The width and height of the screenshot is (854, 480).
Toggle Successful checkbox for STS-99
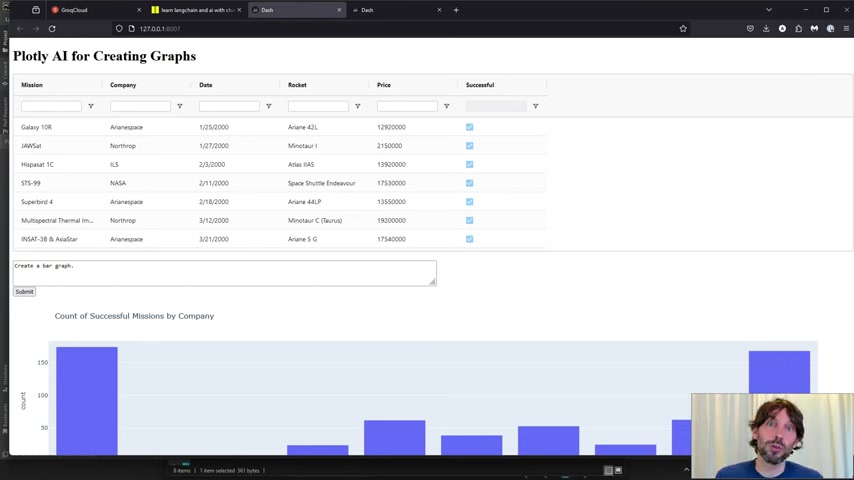469,183
